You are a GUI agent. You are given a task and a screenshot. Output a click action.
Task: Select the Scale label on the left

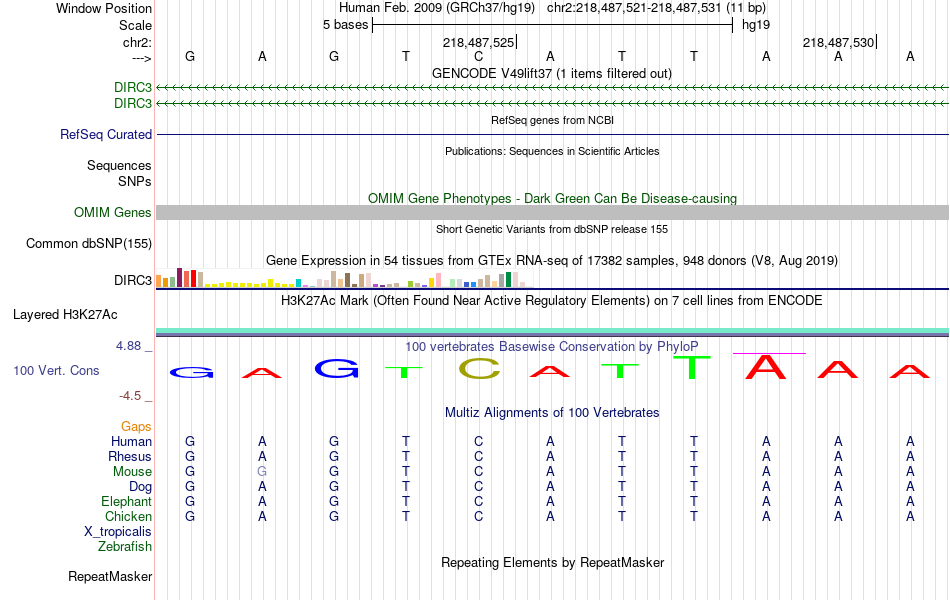click(x=135, y=25)
